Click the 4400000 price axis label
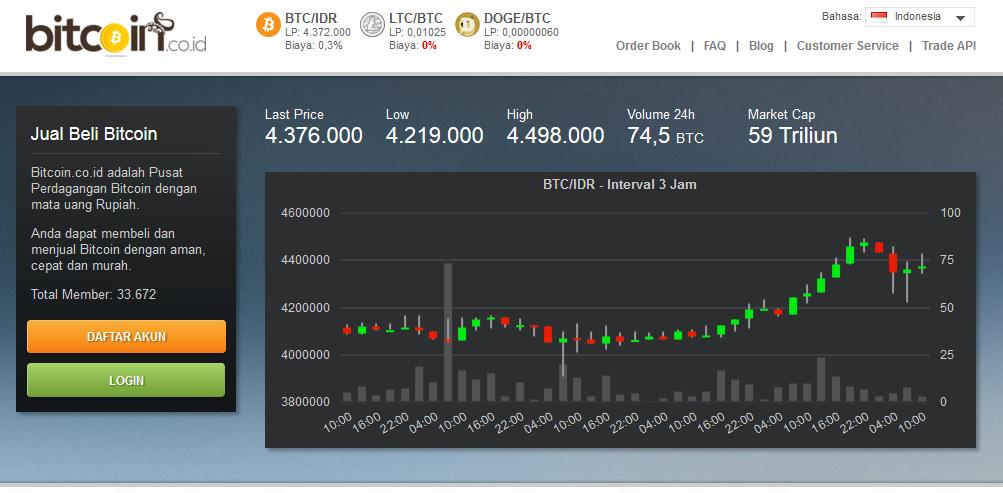 (x=305, y=260)
